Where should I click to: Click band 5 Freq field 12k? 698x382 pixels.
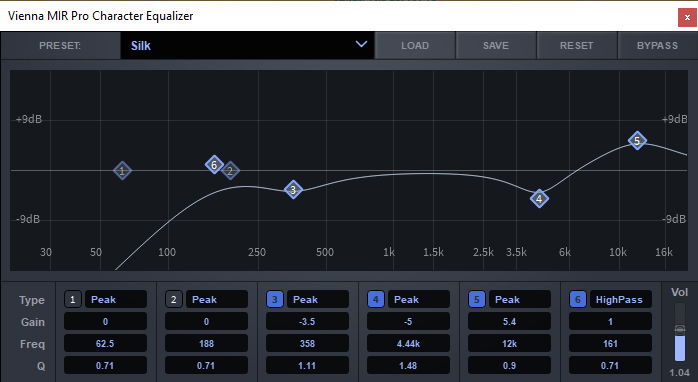tap(510, 343)
